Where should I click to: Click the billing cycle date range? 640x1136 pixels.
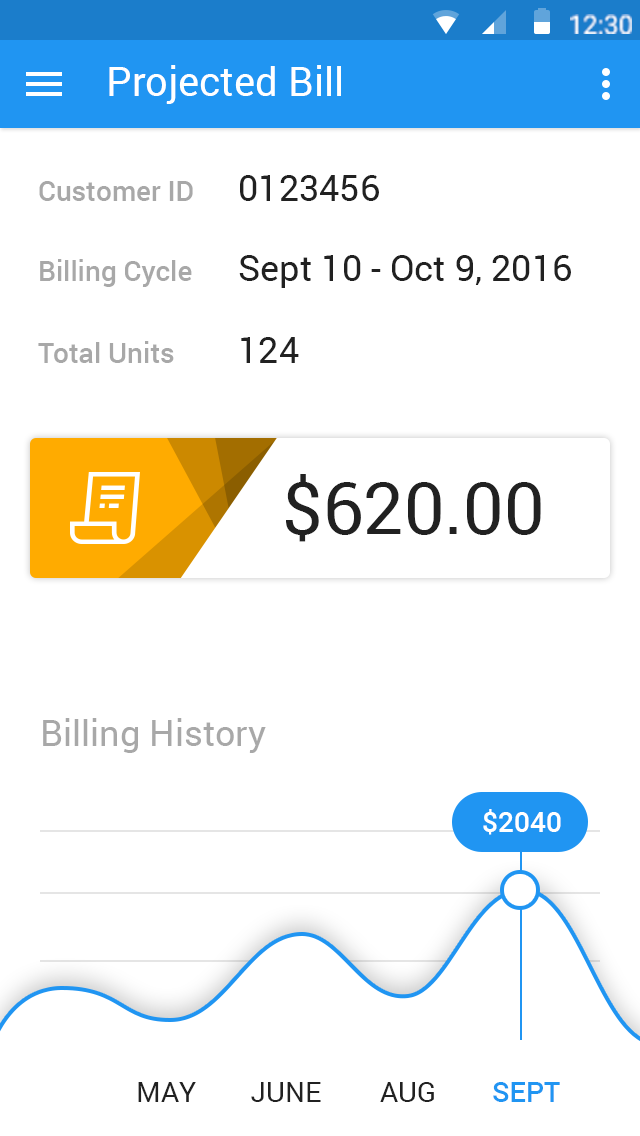405,270
